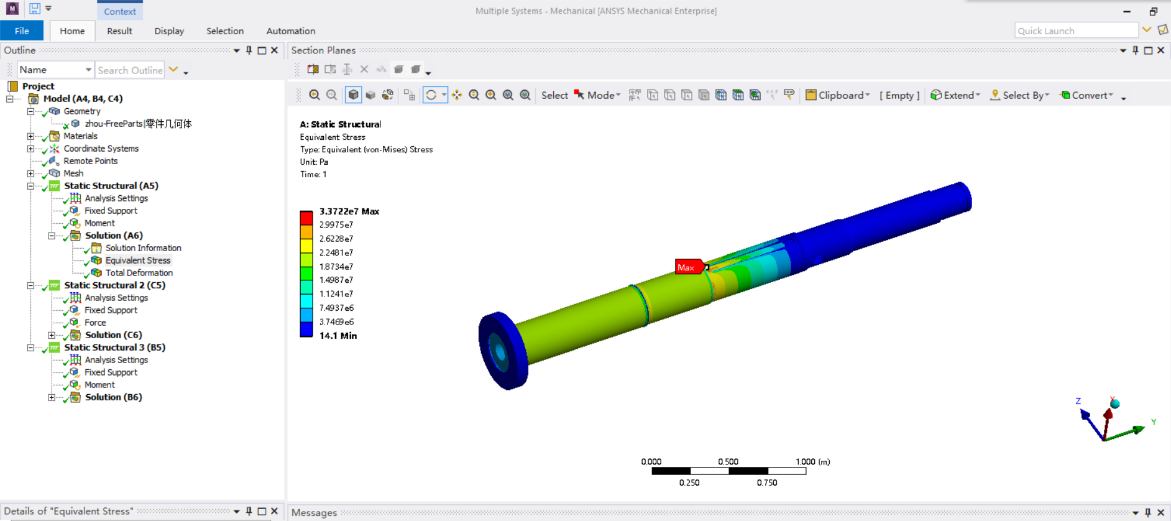Select the Force load under Static Structural 2
Image resolution: width=1171 pixels, height=521 pixels.
click(x=95, y=322)
